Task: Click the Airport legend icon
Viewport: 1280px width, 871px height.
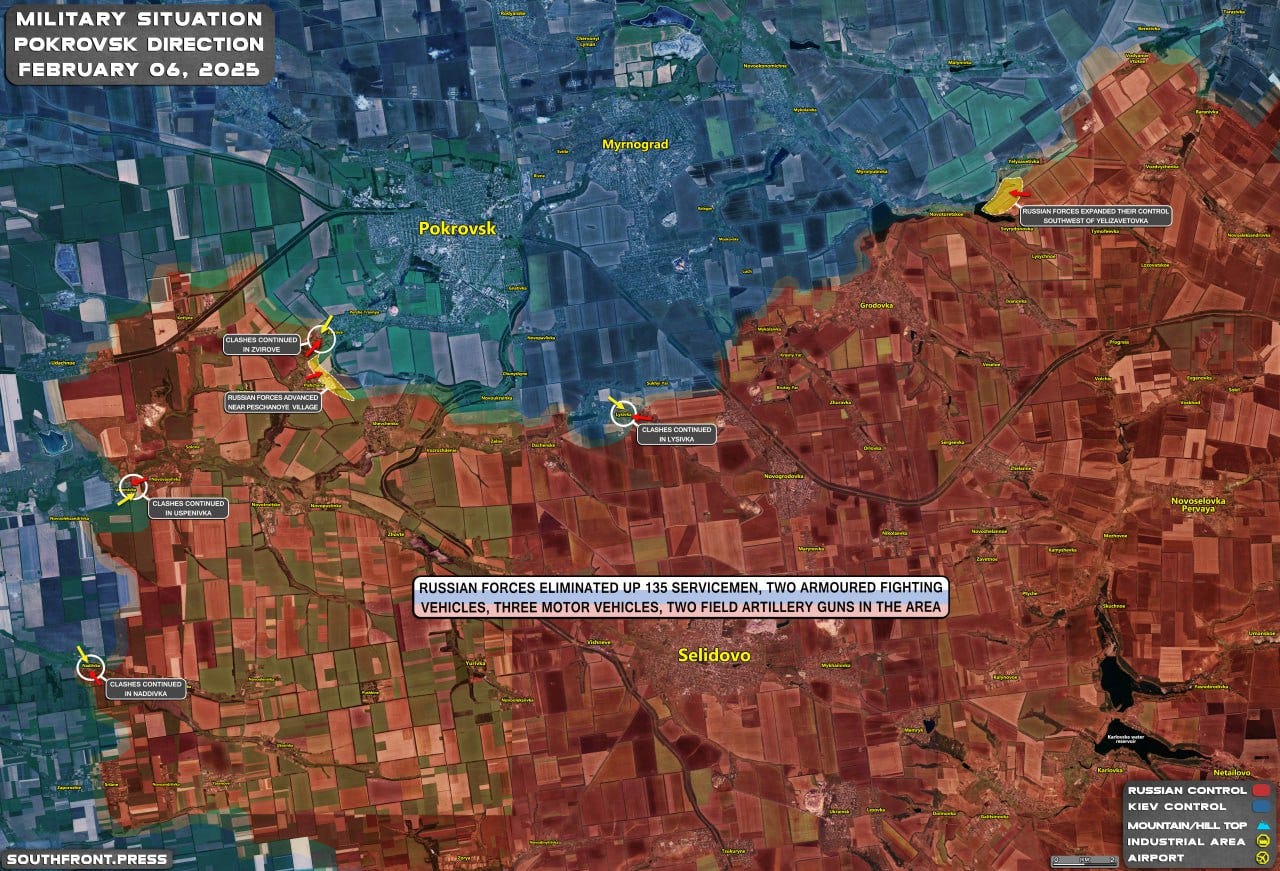Action: pos(1264,858)
